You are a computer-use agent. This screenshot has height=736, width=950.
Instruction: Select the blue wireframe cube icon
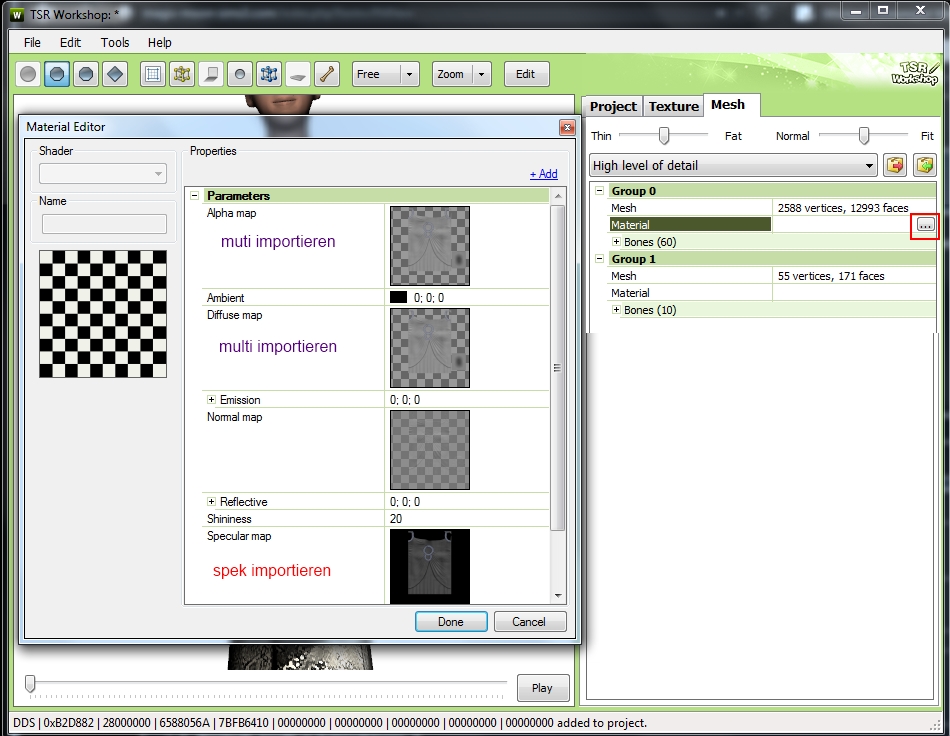click(269, 74)
